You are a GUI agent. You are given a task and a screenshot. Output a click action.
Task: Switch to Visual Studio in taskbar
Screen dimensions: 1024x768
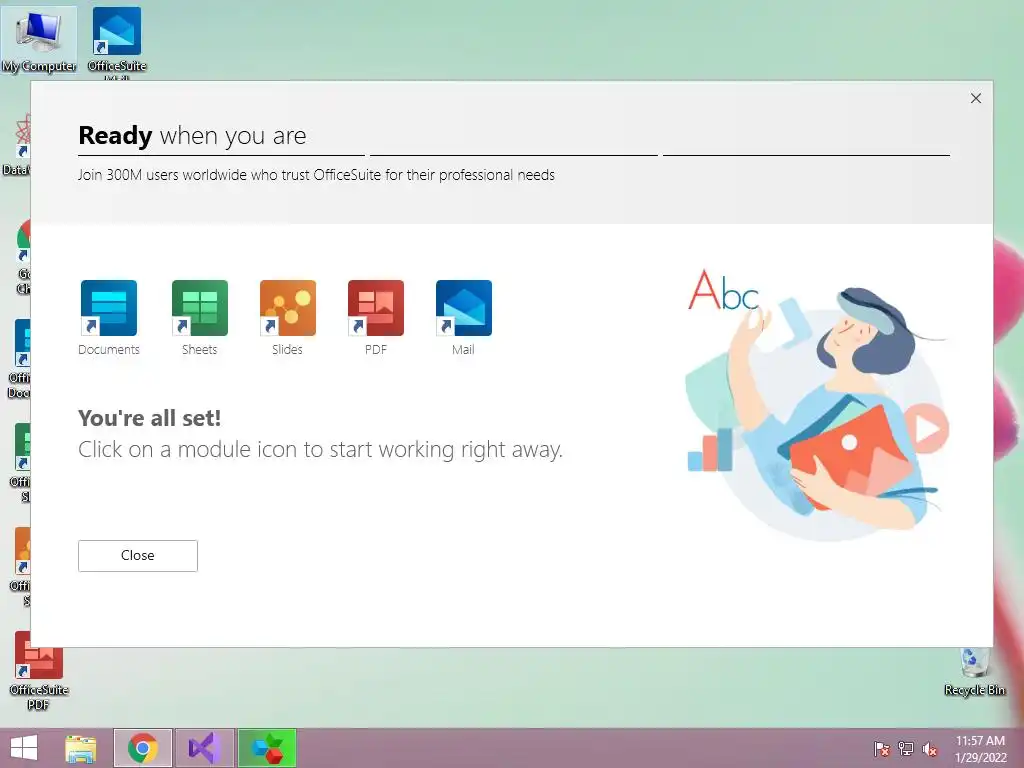[x=205, y=748]
